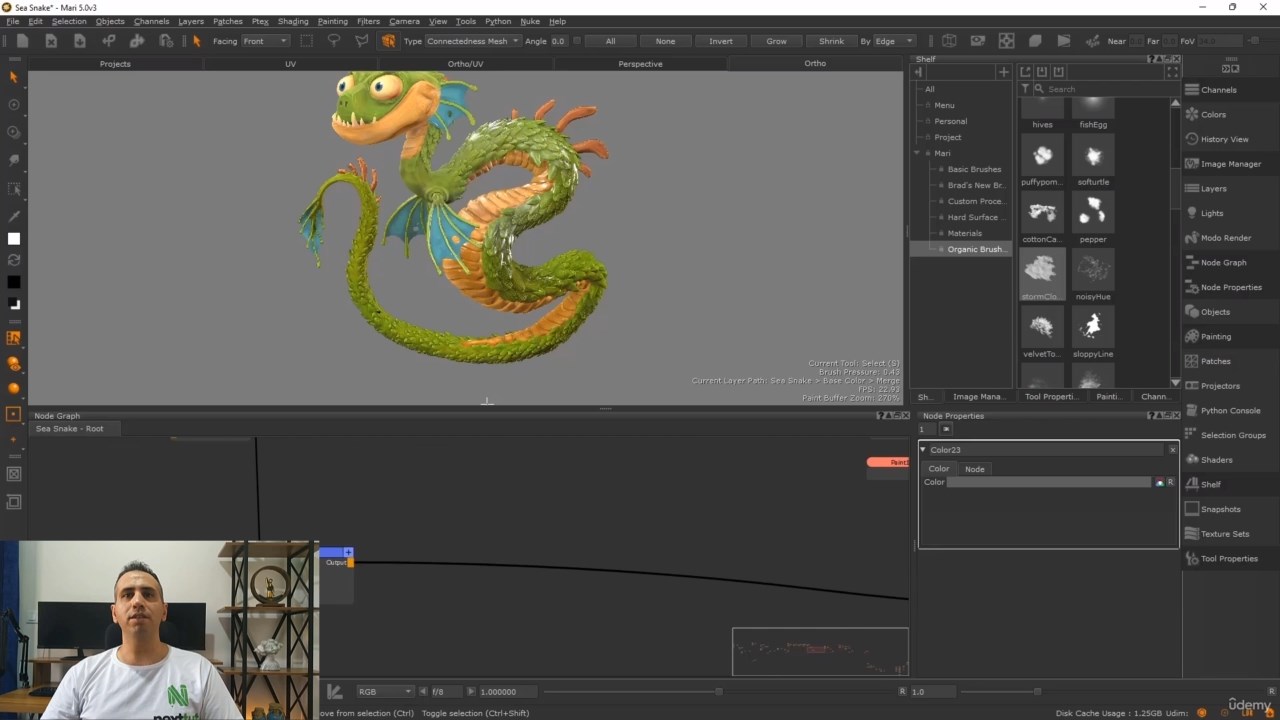
Task: Click the New project icon in toolbar
Action: pos(22,41)
